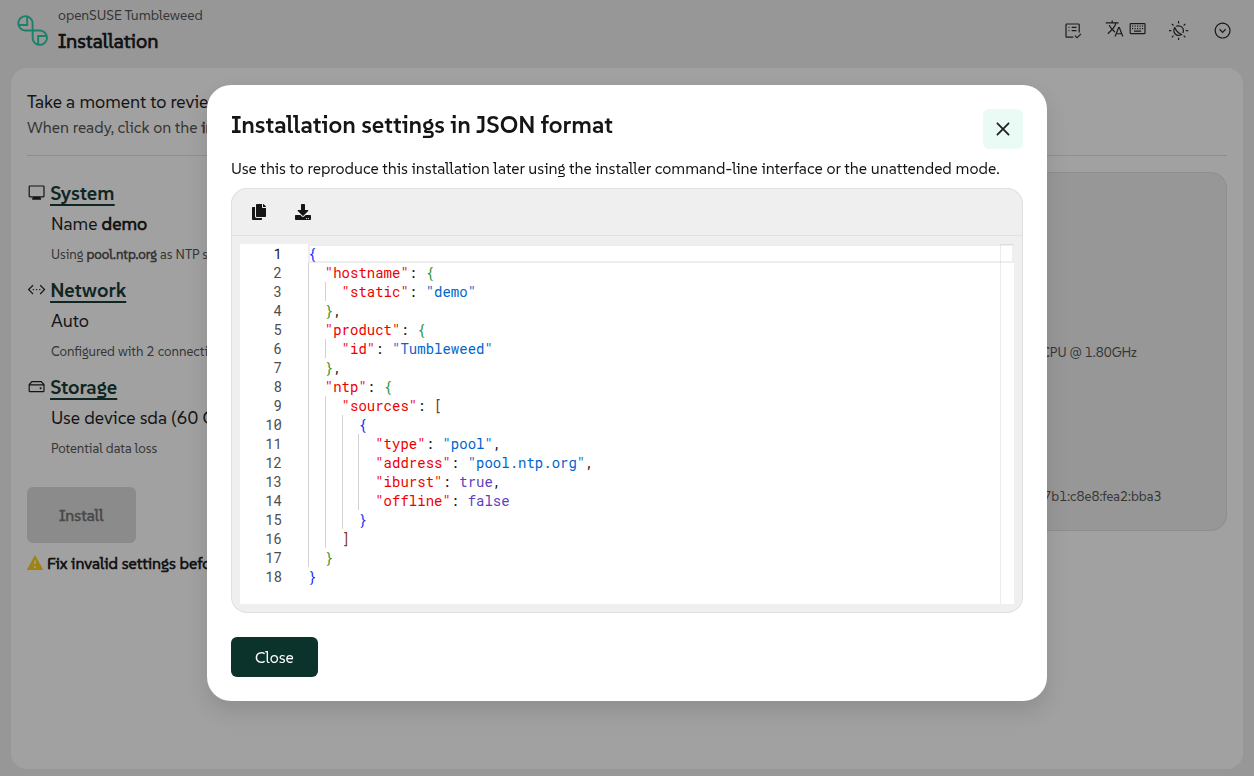The width and height of the screenshot is (1254, 776).
Task: Click the "sources" key in JSON
Action: point(380,406)
